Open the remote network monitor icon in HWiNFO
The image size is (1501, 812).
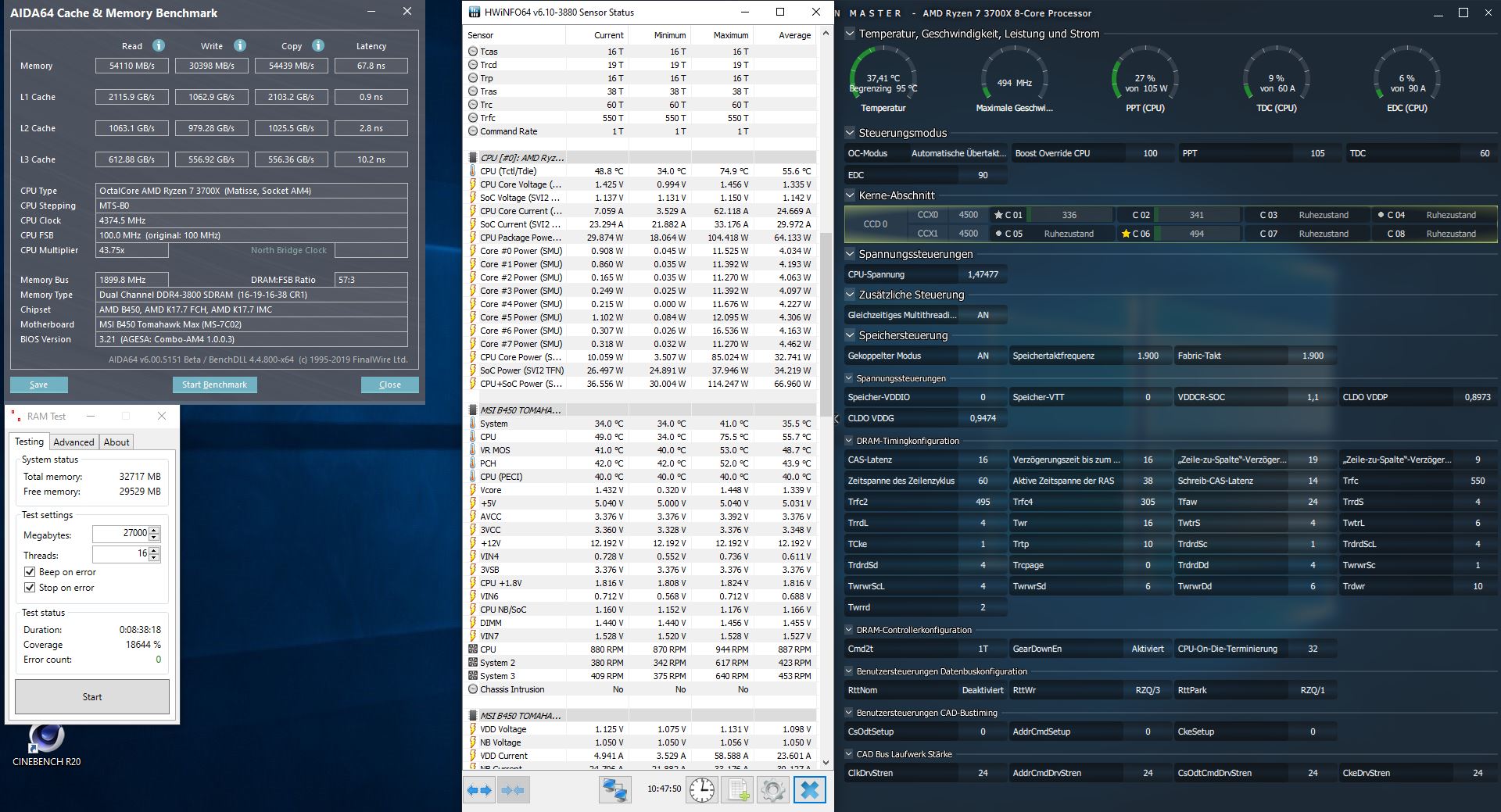(615, 790)
